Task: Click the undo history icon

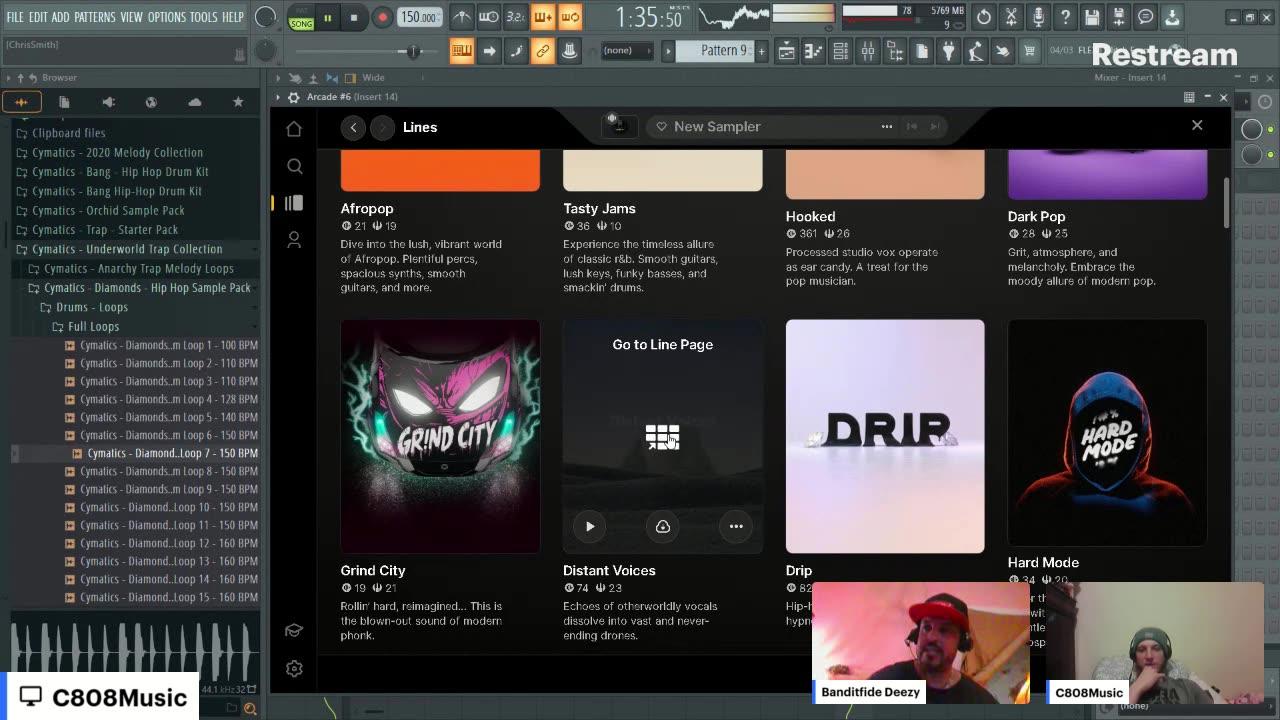Action: [984, 17]
